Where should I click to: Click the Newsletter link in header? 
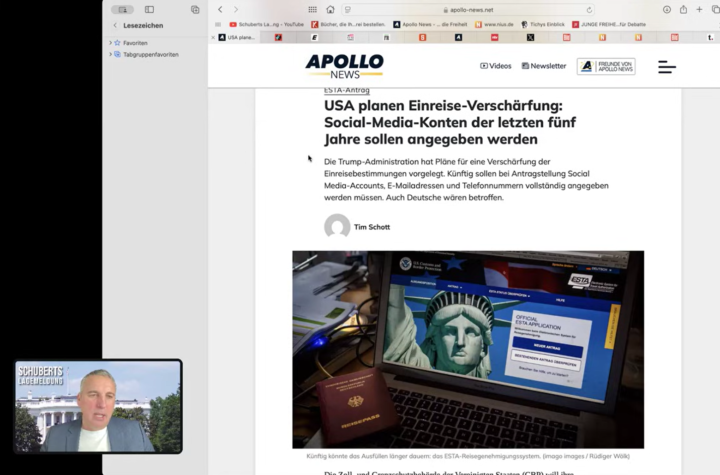click(x=543, y=66)
